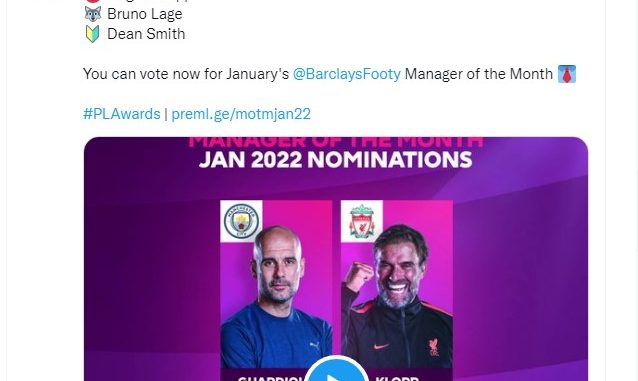The image size is (638, 381).
Task: Click the wolf emoji beside Bruno Lage
Action: pyautogui.click(x=92, y=14)
